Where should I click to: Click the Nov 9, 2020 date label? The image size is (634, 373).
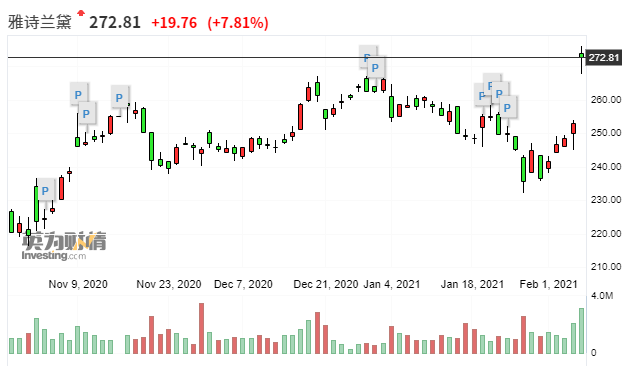(x=78, y=284)
